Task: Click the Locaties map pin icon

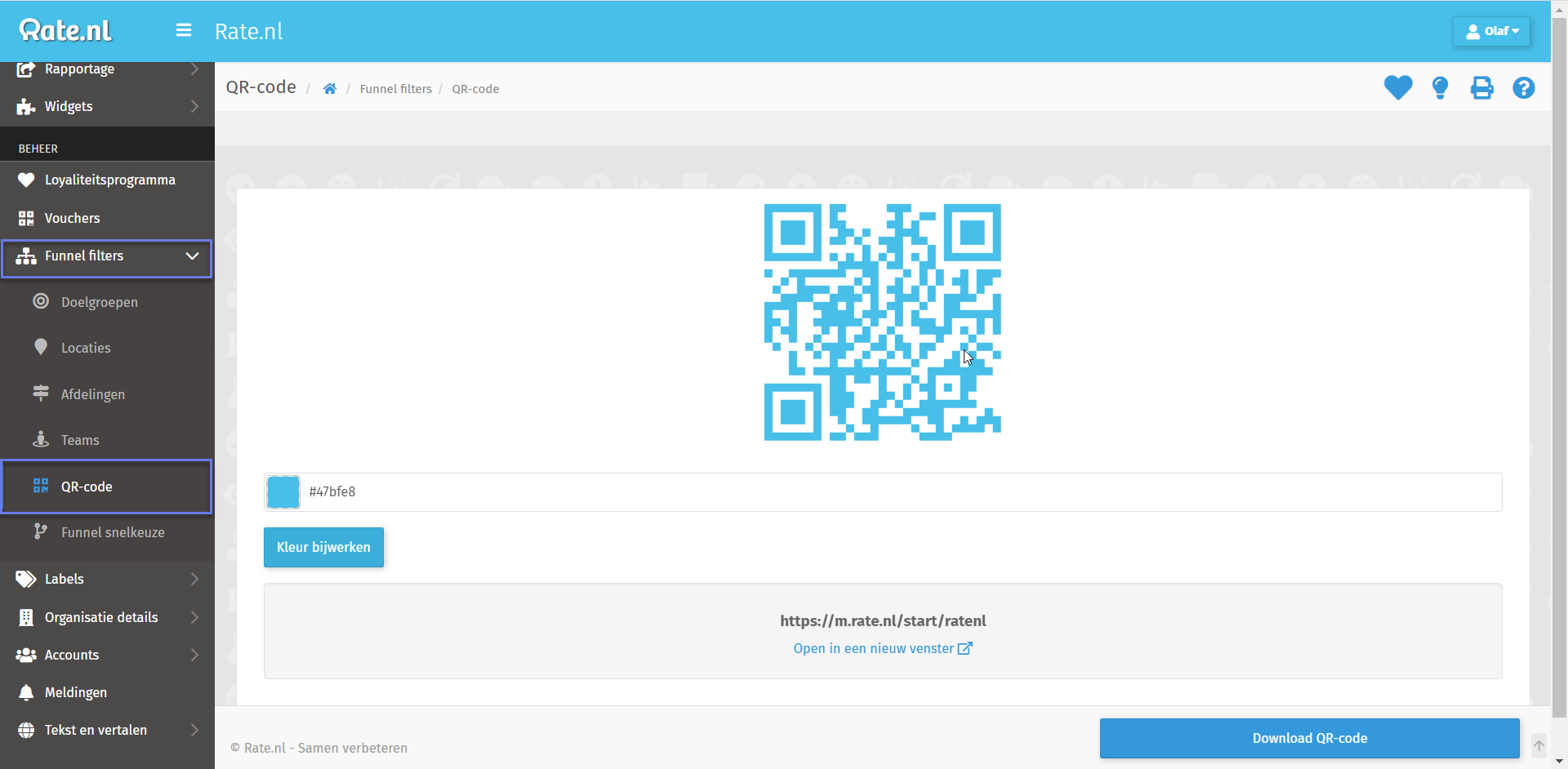Action: 41,347
